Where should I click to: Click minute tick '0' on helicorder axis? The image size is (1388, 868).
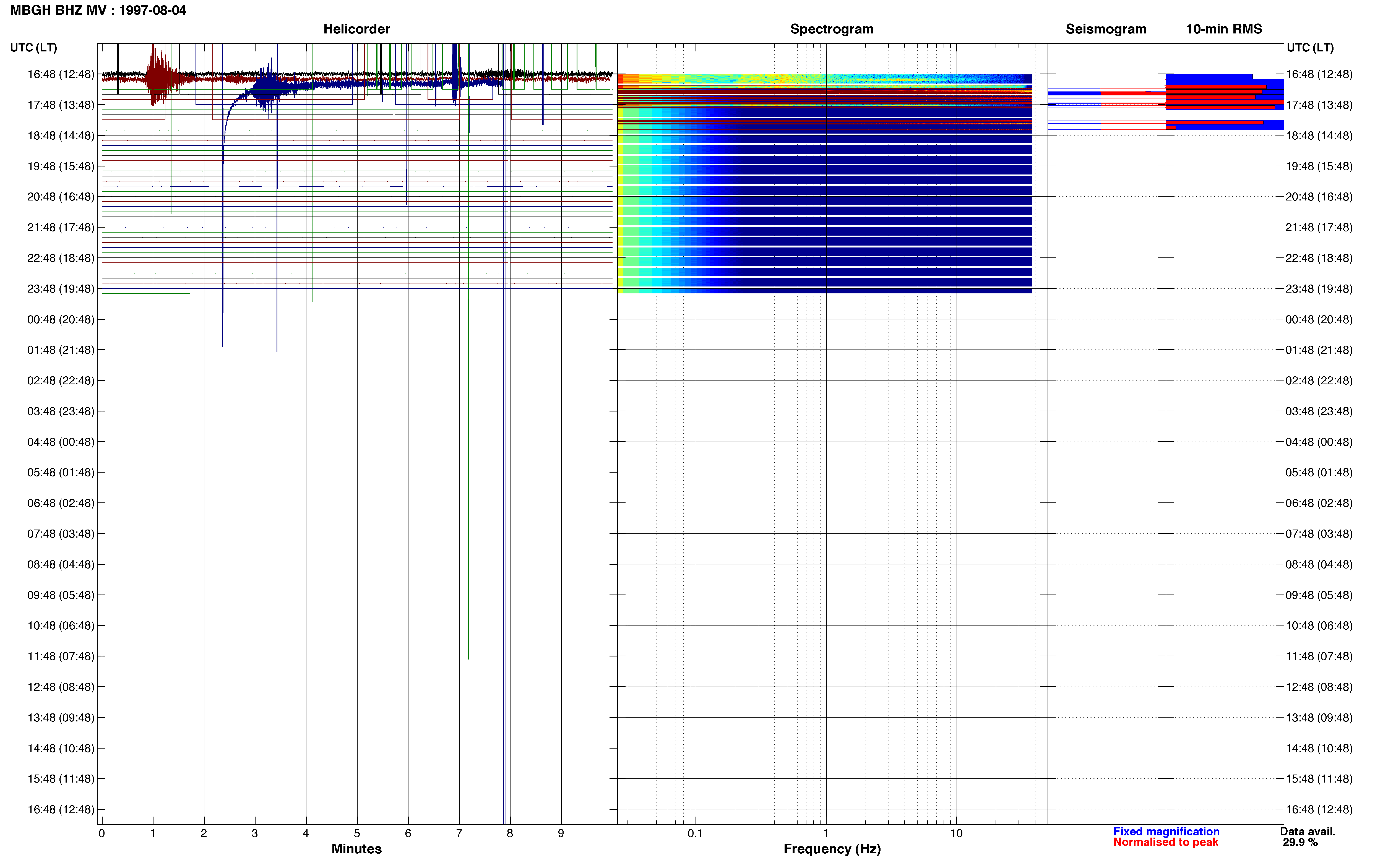pos(101,833)
